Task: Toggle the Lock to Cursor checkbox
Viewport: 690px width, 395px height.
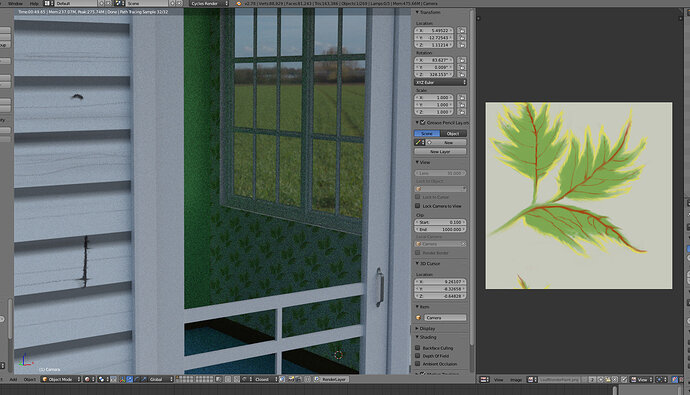Action: coord(418,197)
